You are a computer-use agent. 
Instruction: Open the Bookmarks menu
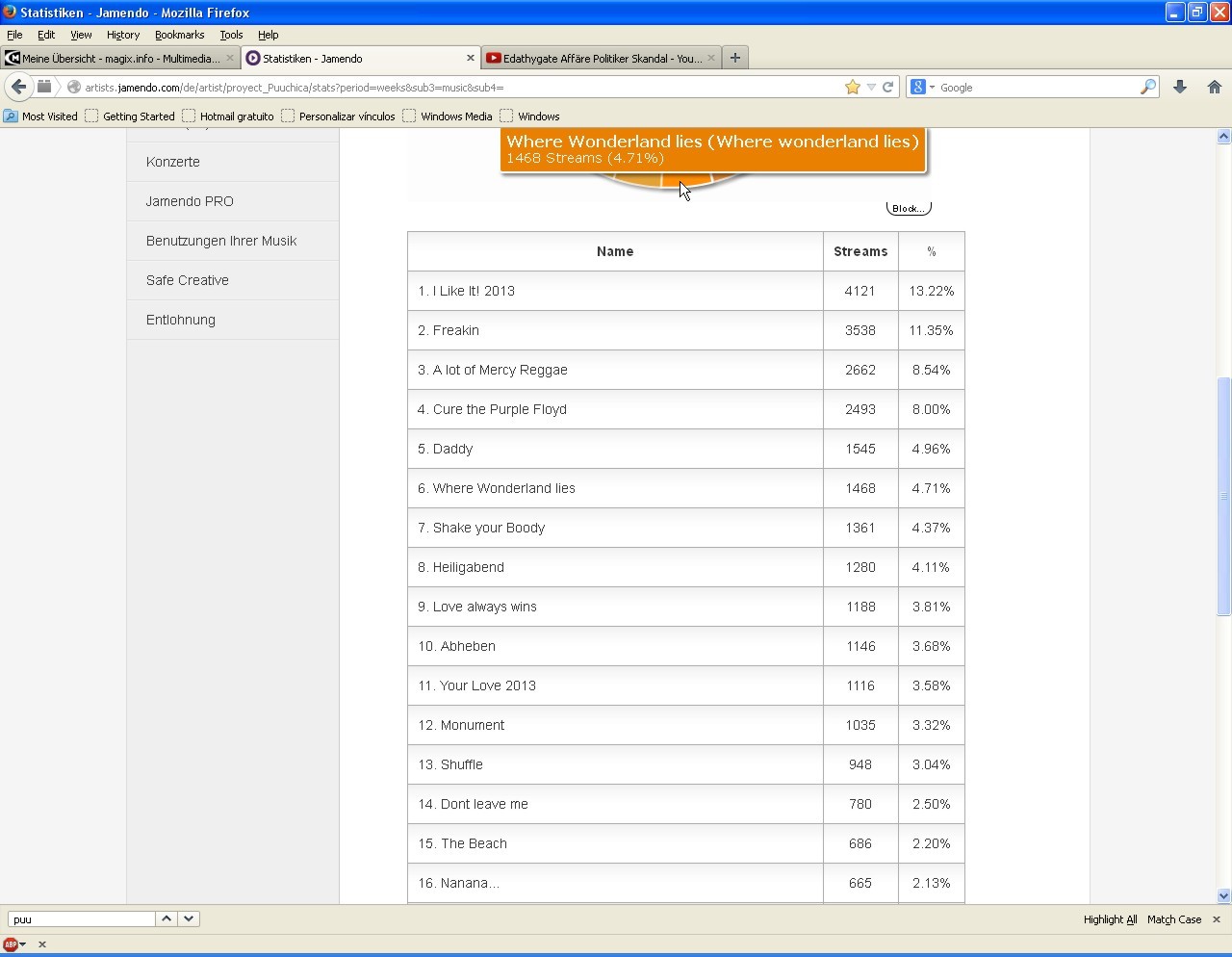coord(179,35)
